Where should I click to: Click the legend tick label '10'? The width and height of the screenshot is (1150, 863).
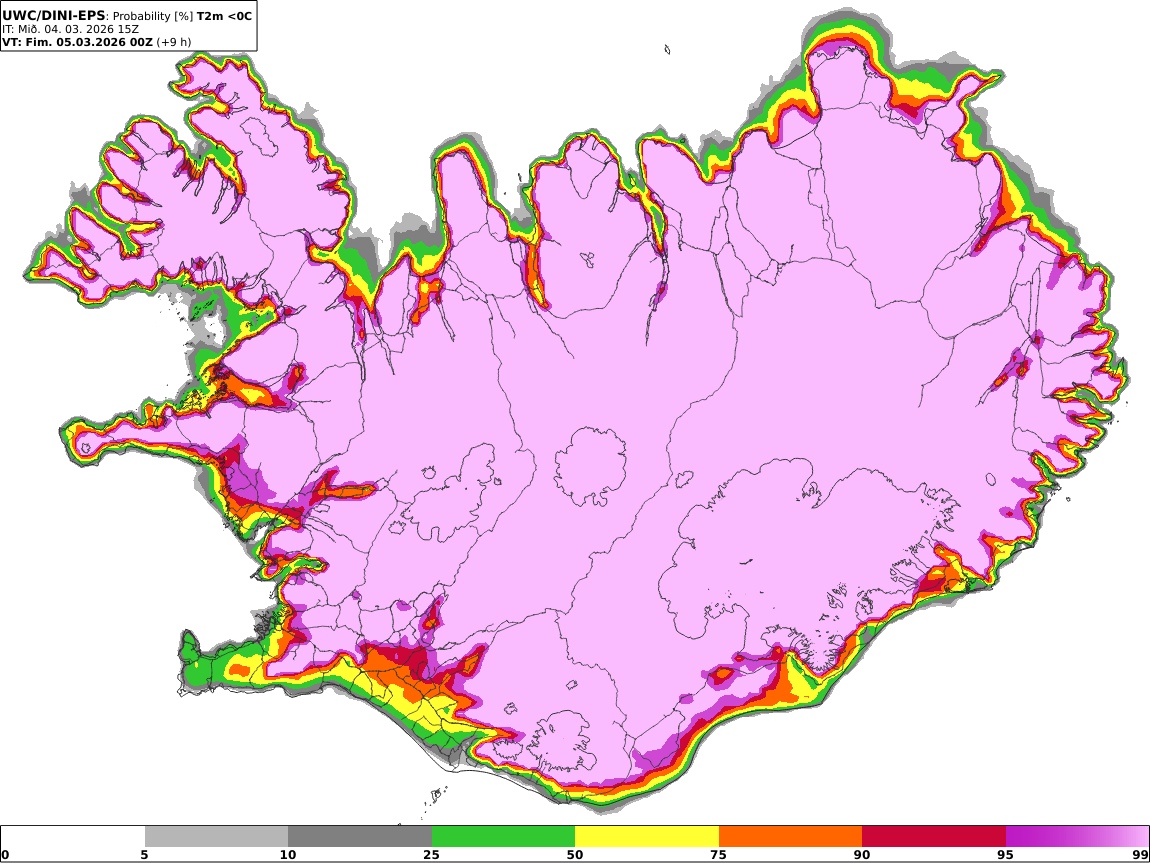[288, 855]
